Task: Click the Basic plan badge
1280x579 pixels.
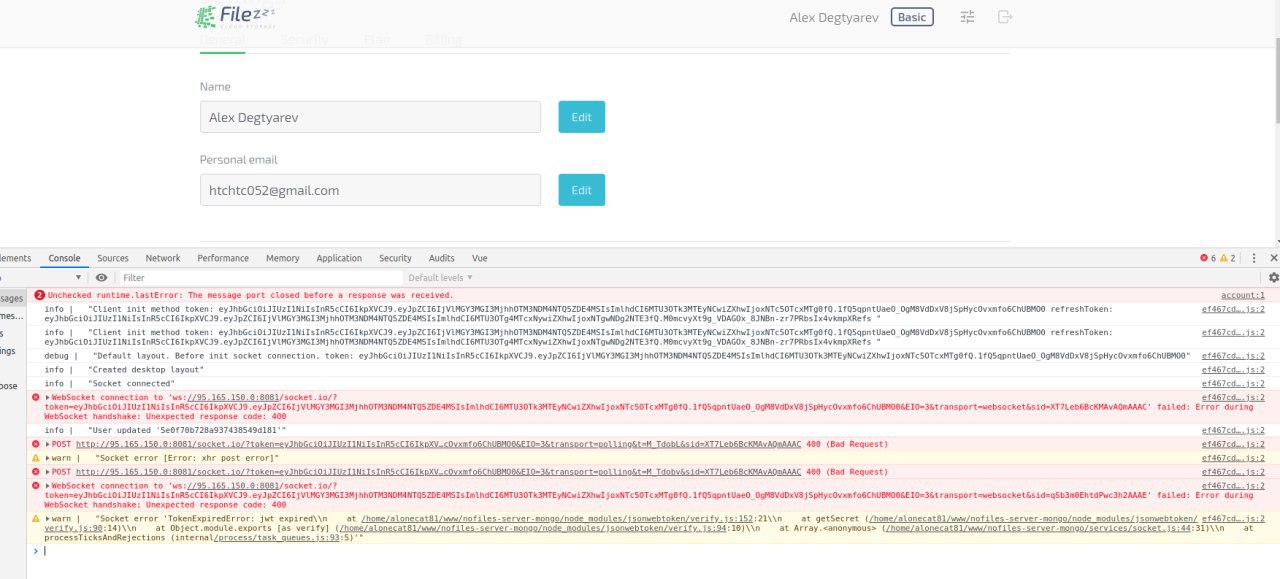Action: coord(912,17)
